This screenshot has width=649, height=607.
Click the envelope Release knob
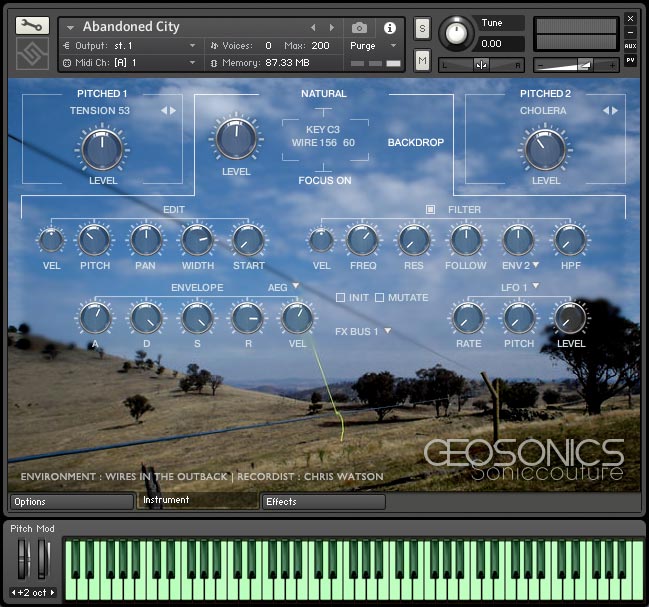tap(247, 318)
